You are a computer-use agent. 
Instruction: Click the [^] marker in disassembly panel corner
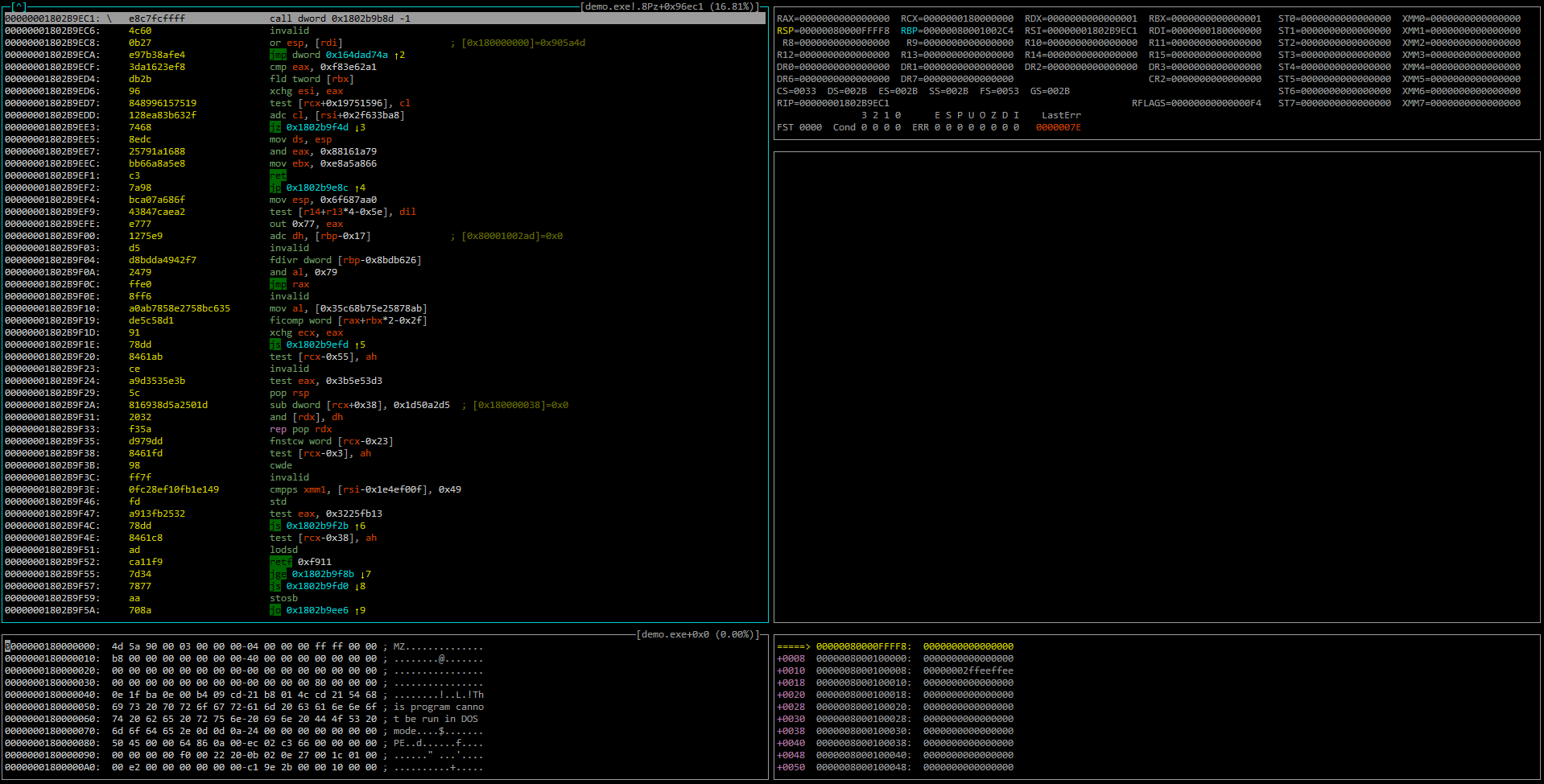coord(19,6)
